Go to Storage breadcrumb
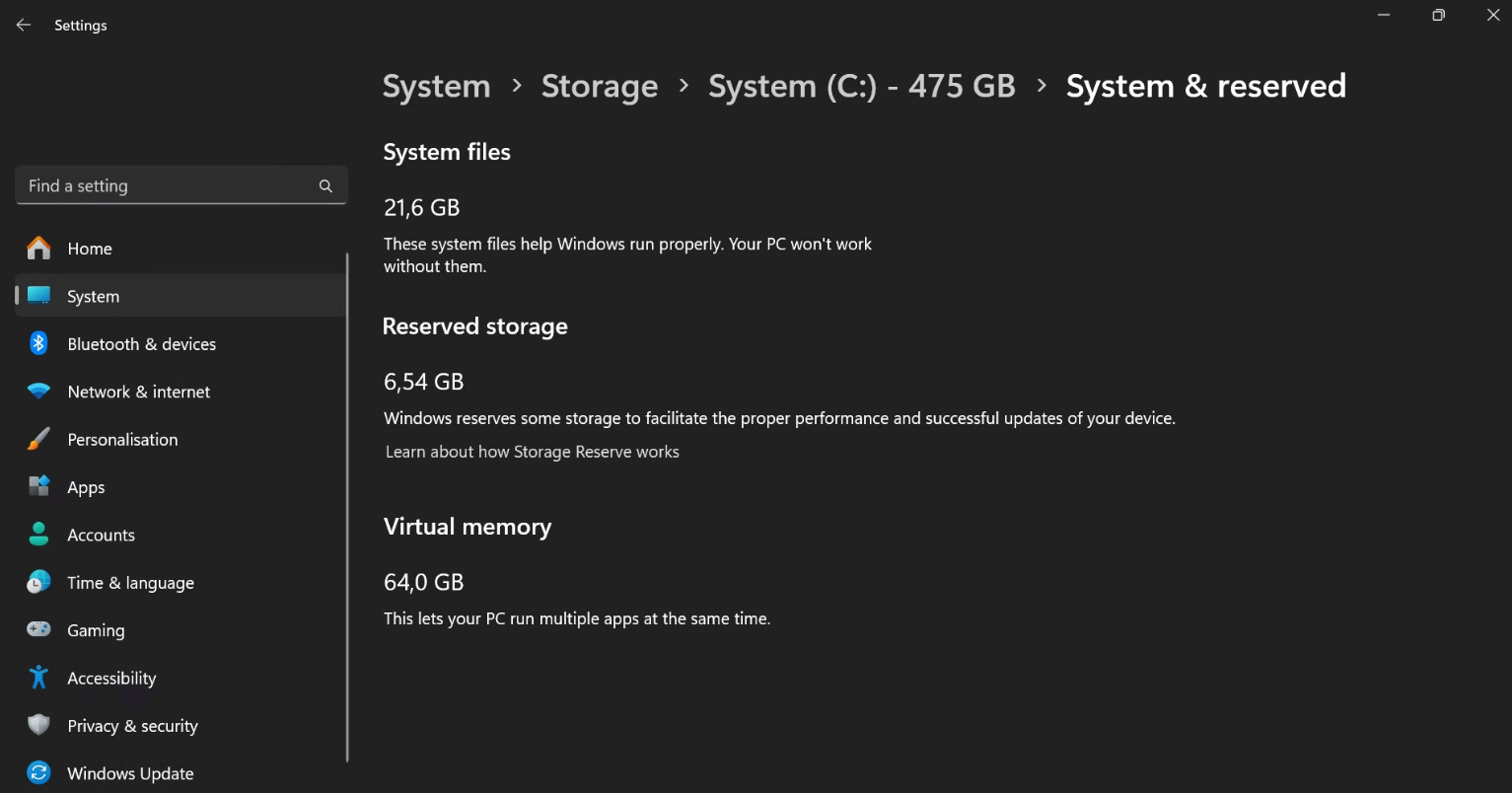This screenshot has width=1512, height=793. (599, 87)
